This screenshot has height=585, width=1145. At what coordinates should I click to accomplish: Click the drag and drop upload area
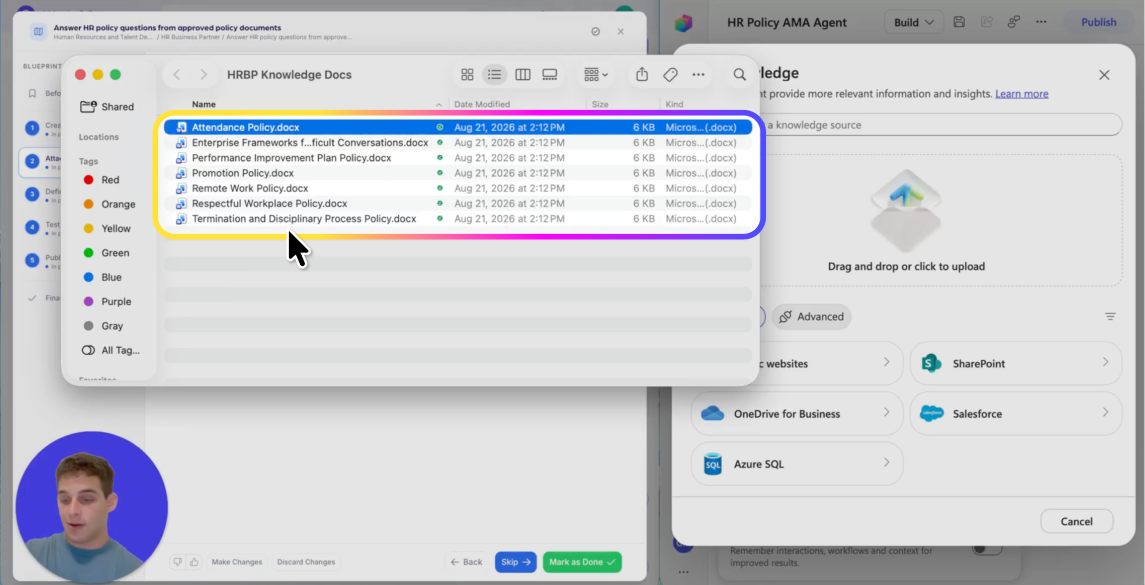point(905,221)
